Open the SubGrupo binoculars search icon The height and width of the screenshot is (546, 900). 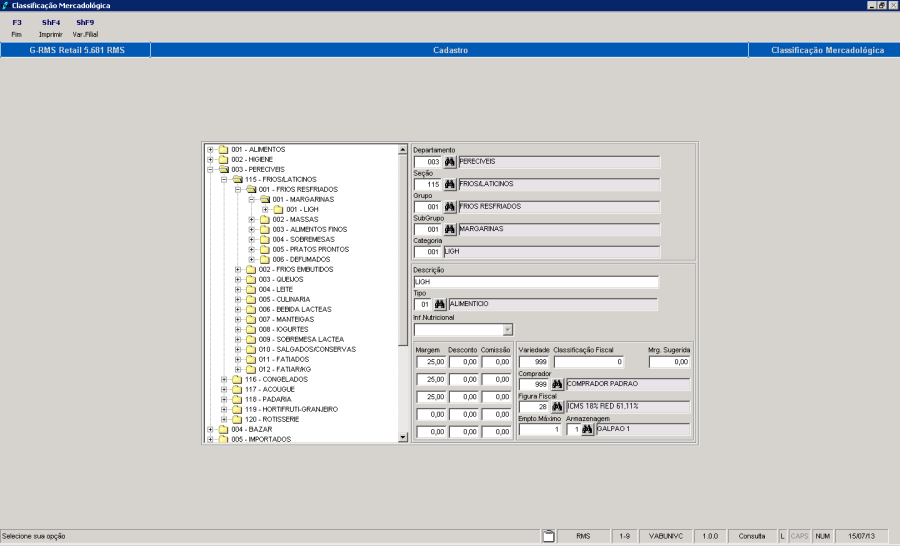pos(449,229)
